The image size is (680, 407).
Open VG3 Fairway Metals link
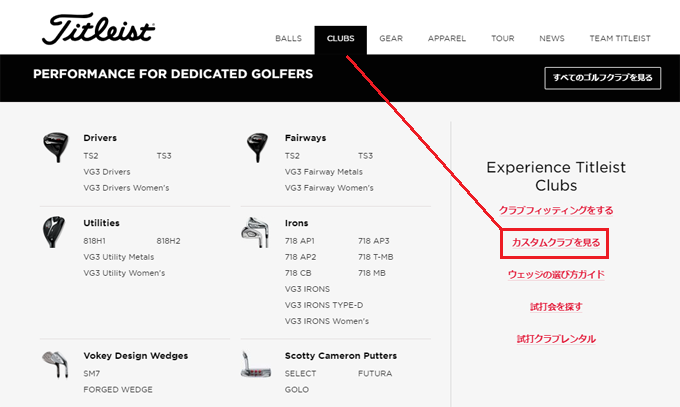tap(324, 172)
